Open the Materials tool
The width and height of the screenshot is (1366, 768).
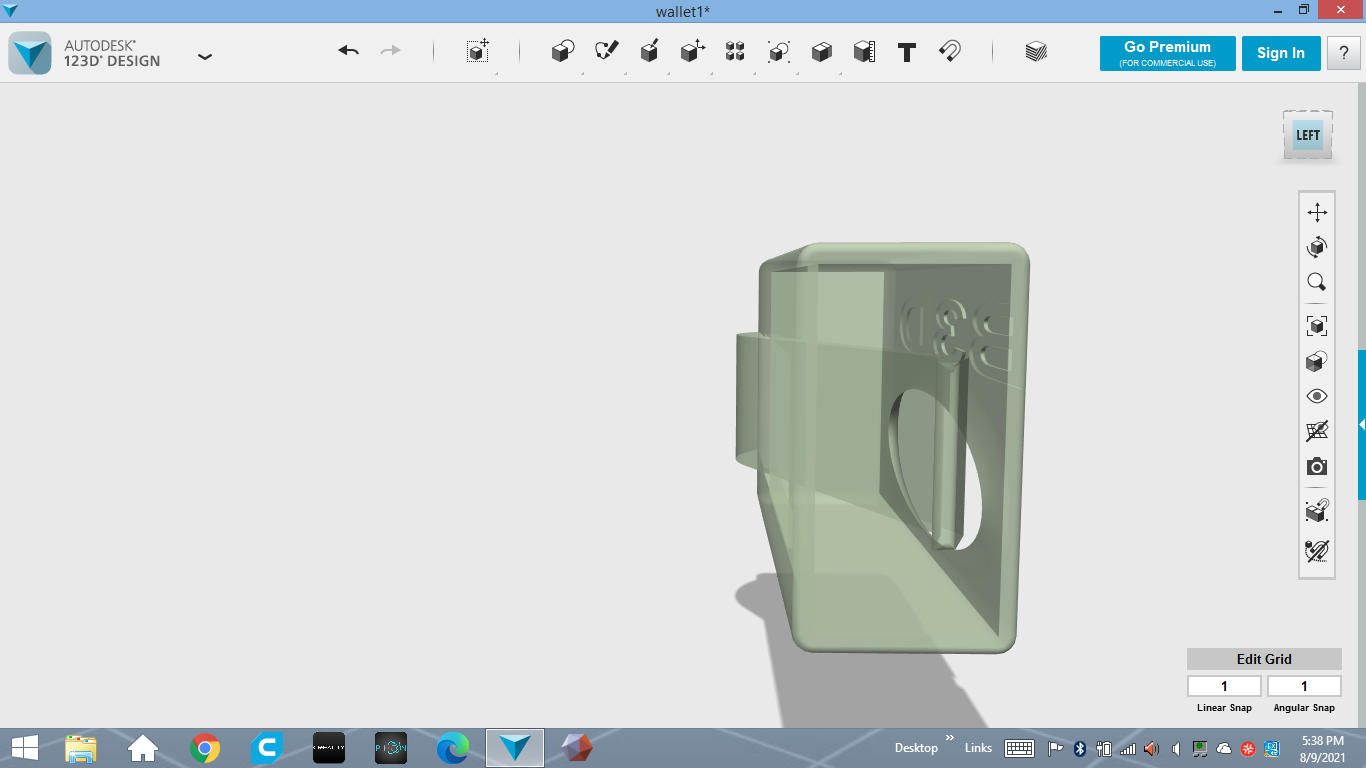(x=1036, y=52)
